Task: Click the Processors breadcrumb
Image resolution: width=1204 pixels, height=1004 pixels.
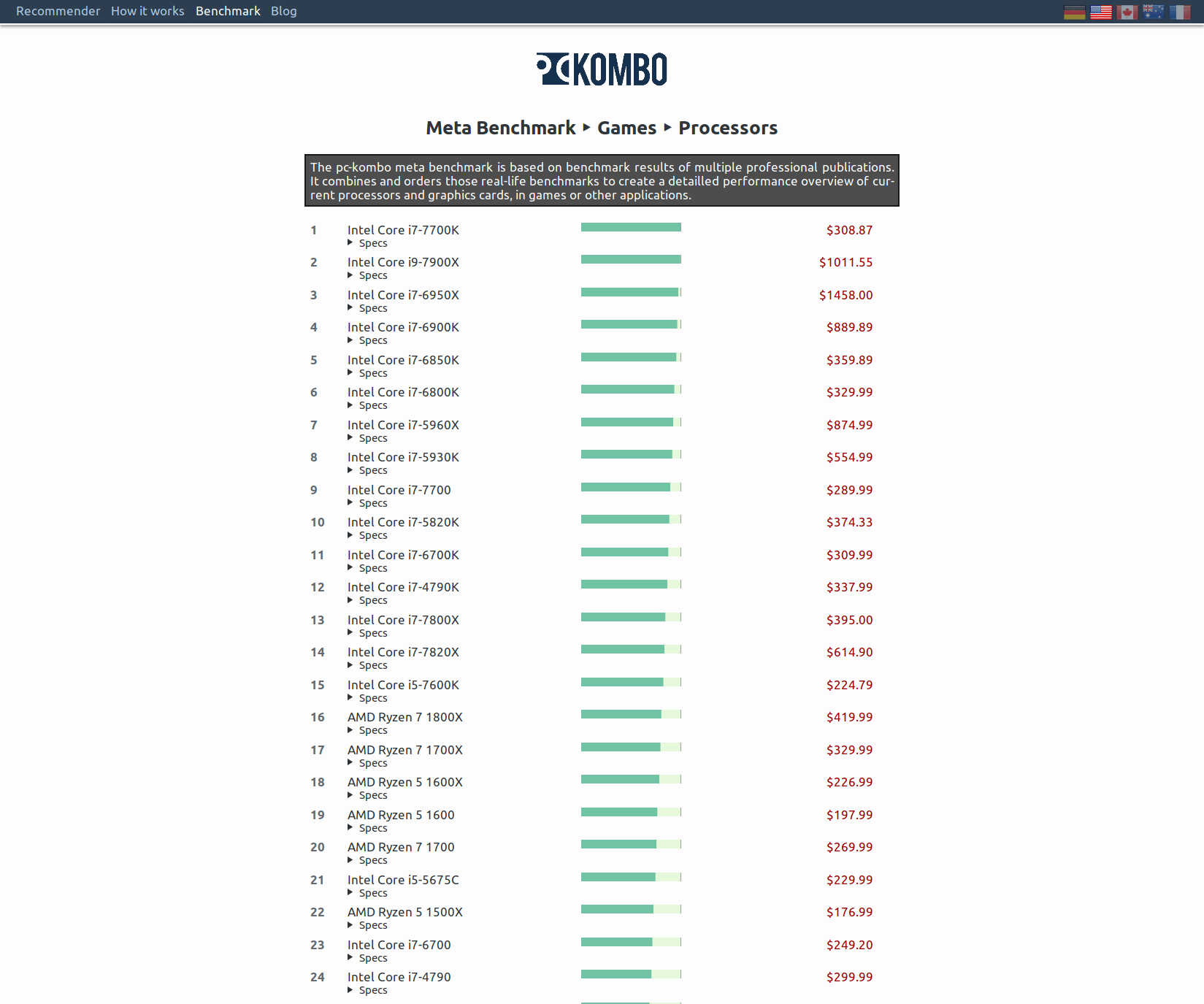Action: (x=728, y=128)
